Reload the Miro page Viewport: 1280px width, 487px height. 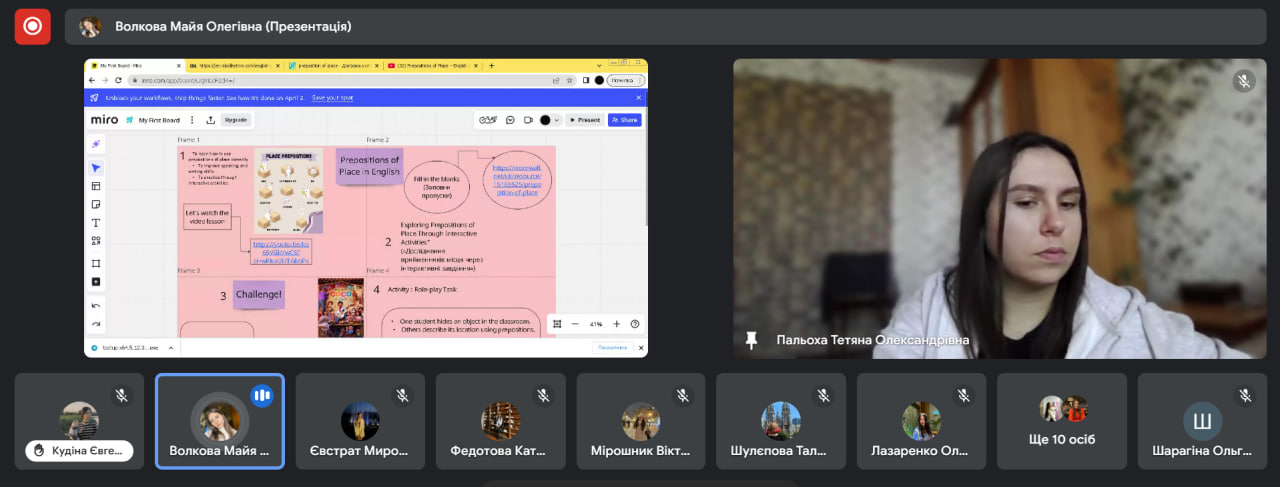coord(118,80)
